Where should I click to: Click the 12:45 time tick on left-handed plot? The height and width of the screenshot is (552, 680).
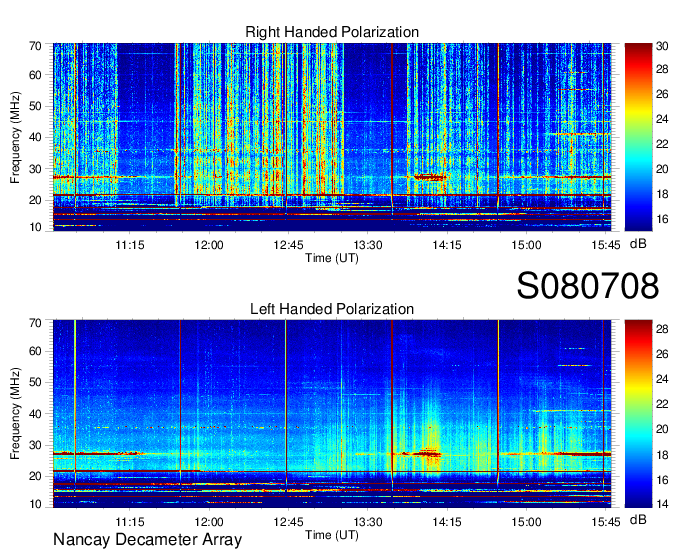click(288, 522)
